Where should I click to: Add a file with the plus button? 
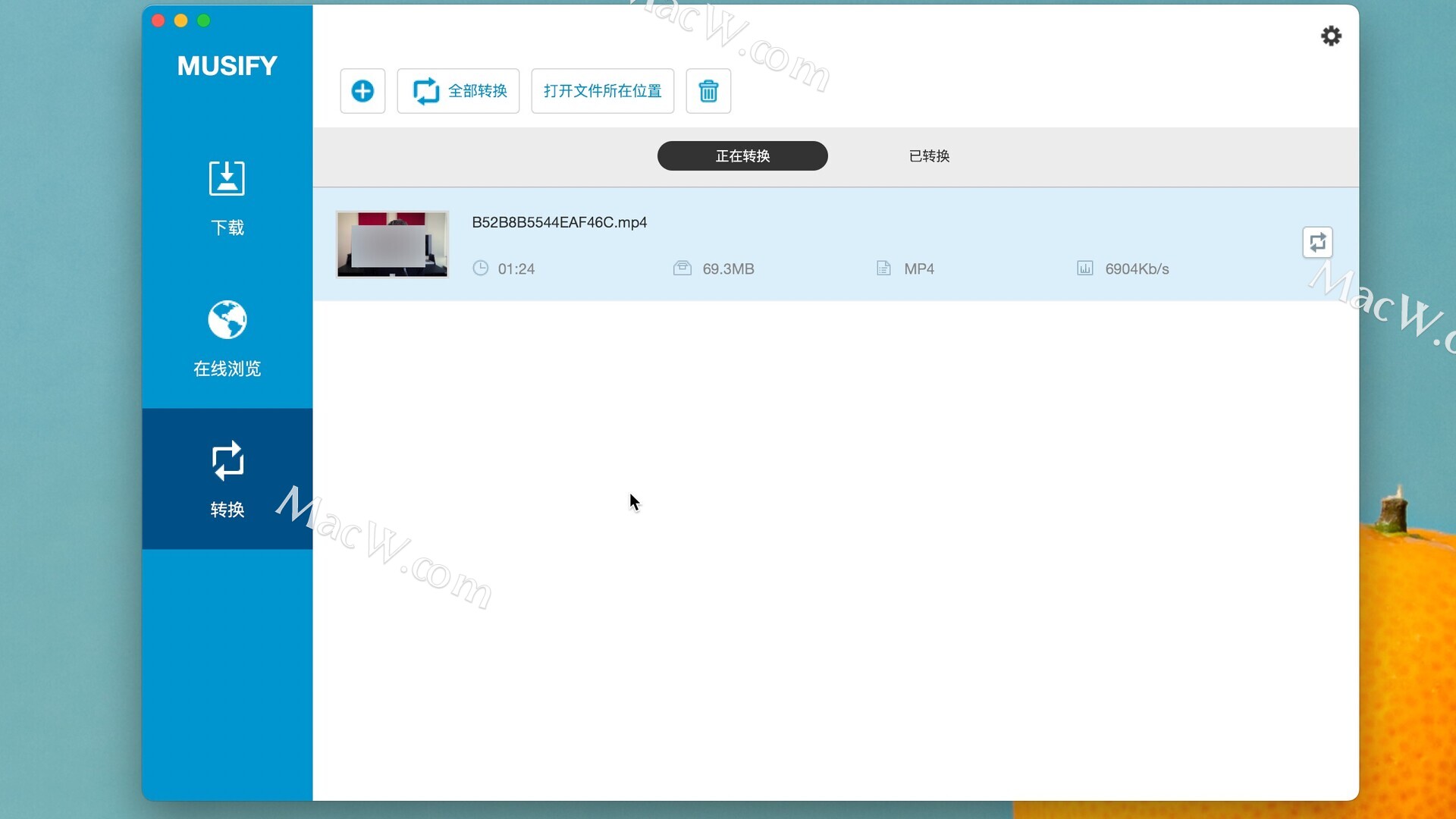click(362, 91)
